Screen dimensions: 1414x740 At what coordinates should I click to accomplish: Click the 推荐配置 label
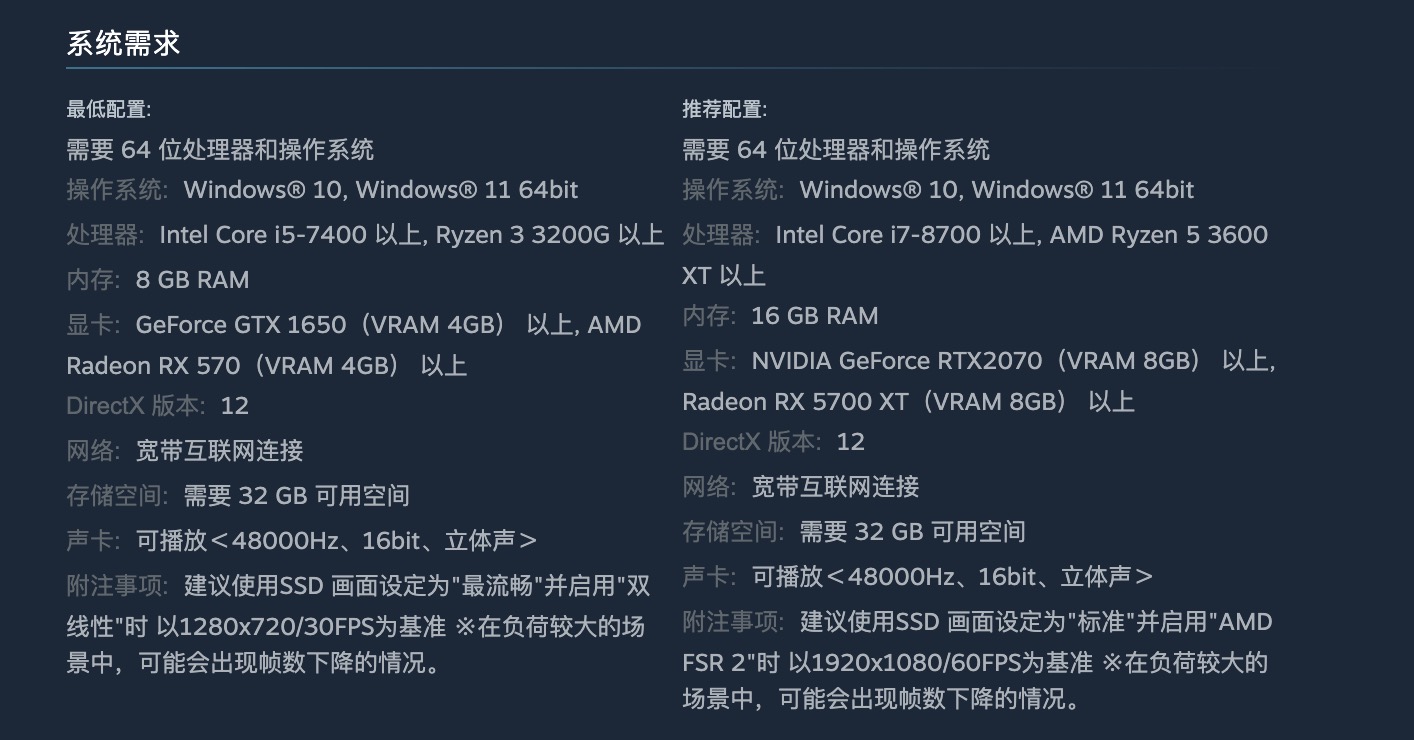pos(724,109)
